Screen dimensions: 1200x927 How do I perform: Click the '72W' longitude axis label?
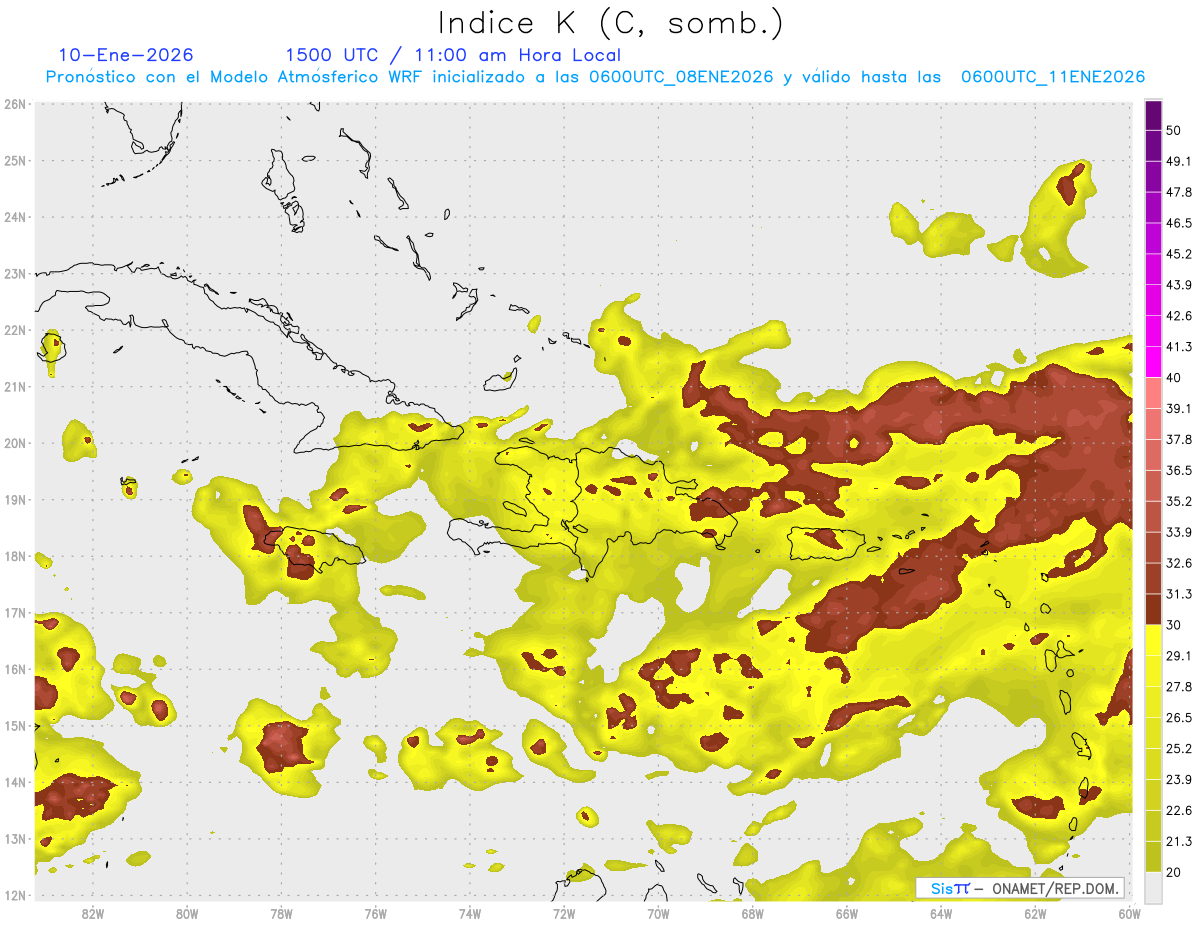[564, 914]
